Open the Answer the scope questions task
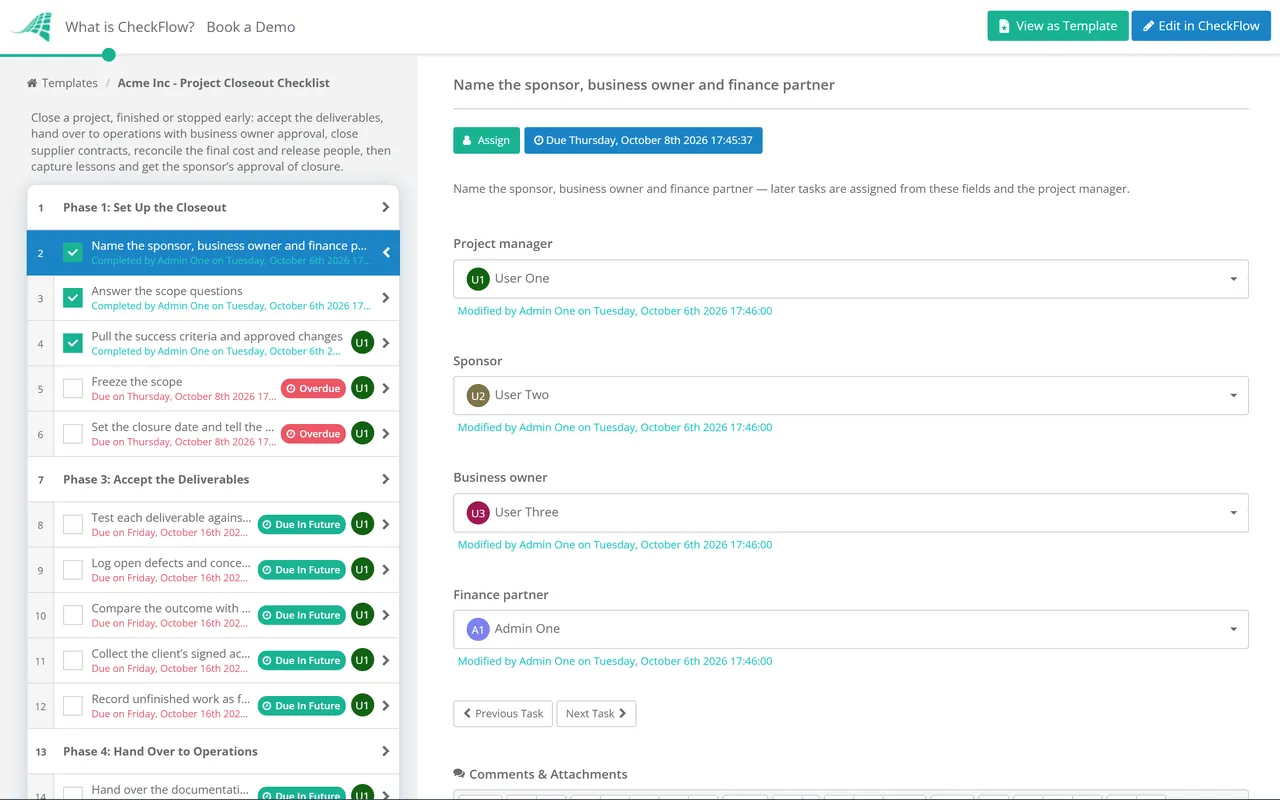Screen dimensions: 1280x800 click(213, 298)
